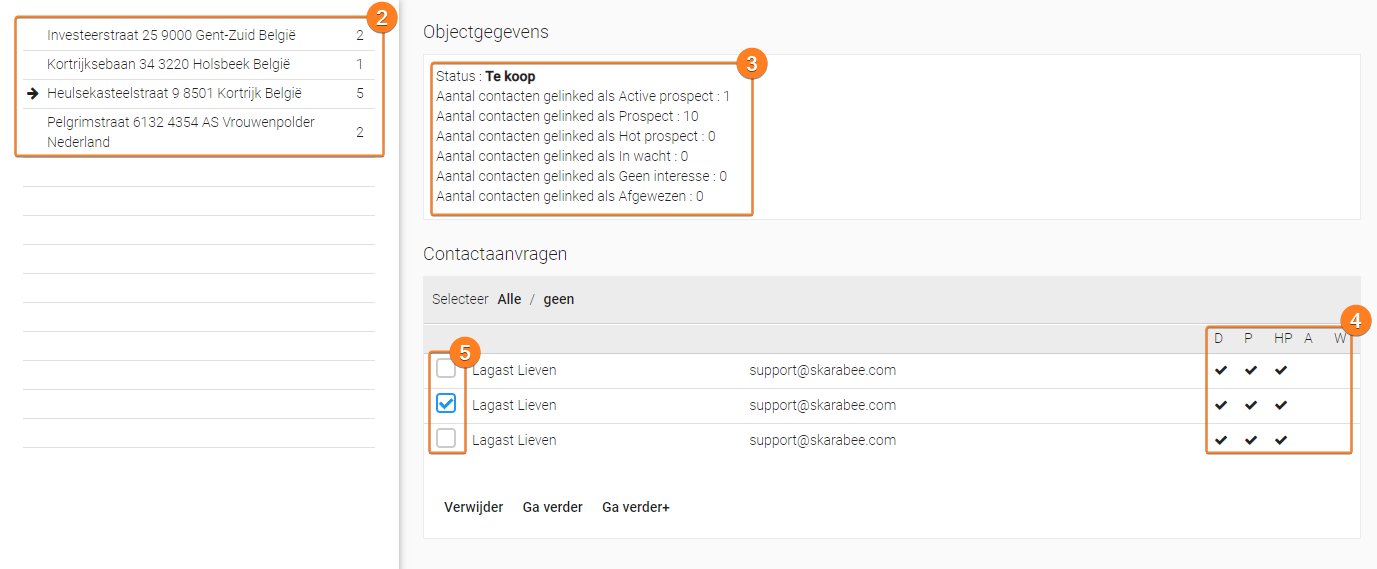This screenshot has width=1377, height=569.
Task: Click the HP checkmark in the top contact row
Action: [1281, 371]
